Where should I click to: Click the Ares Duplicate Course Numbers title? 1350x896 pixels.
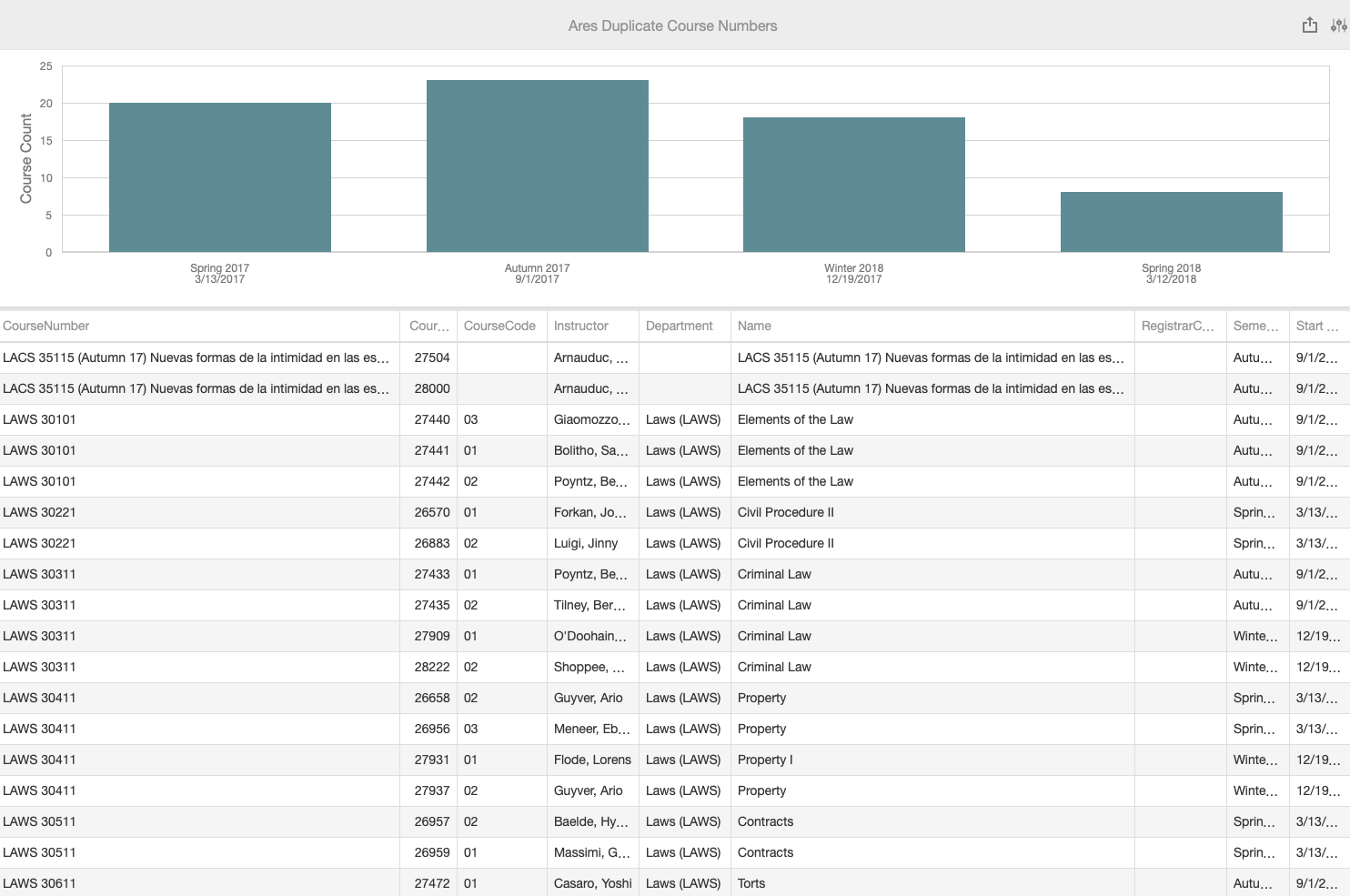click(x=671, y=25)
